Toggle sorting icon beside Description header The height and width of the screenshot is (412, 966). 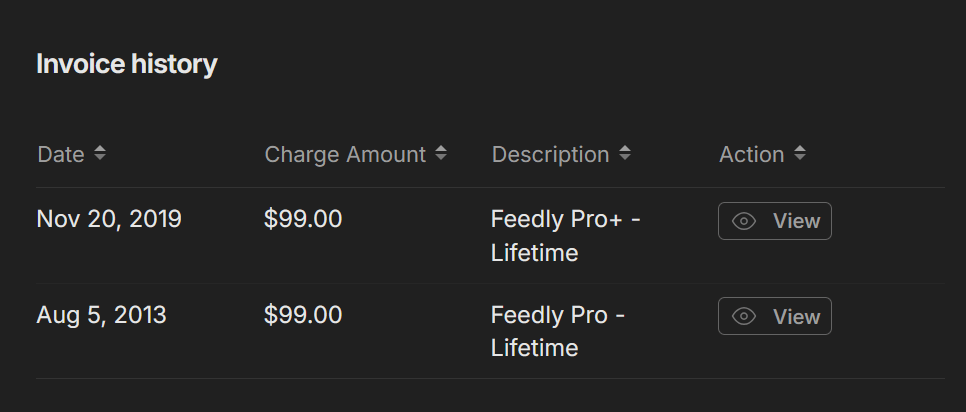coord(625,154)
